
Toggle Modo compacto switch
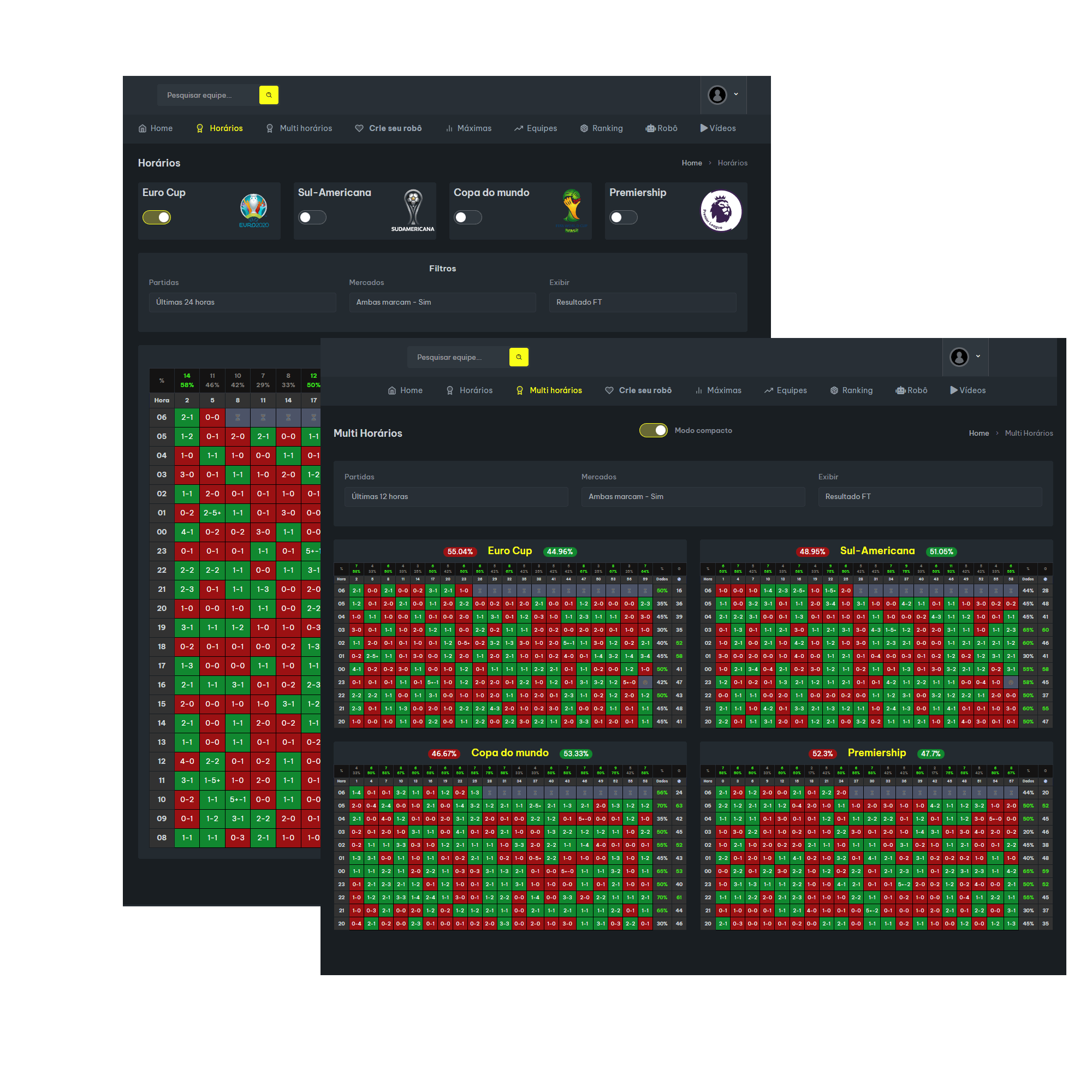[x=654, y=430]
